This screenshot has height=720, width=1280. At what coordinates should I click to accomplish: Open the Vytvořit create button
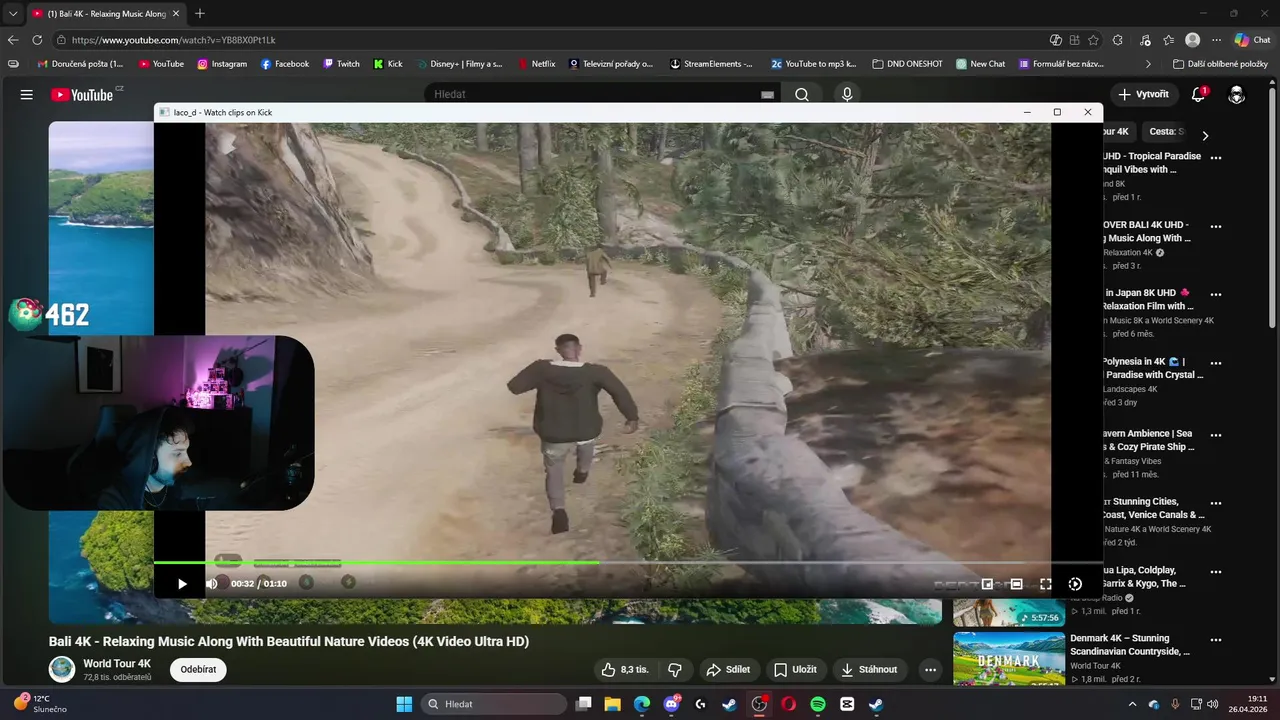[x=1143, y=94]
